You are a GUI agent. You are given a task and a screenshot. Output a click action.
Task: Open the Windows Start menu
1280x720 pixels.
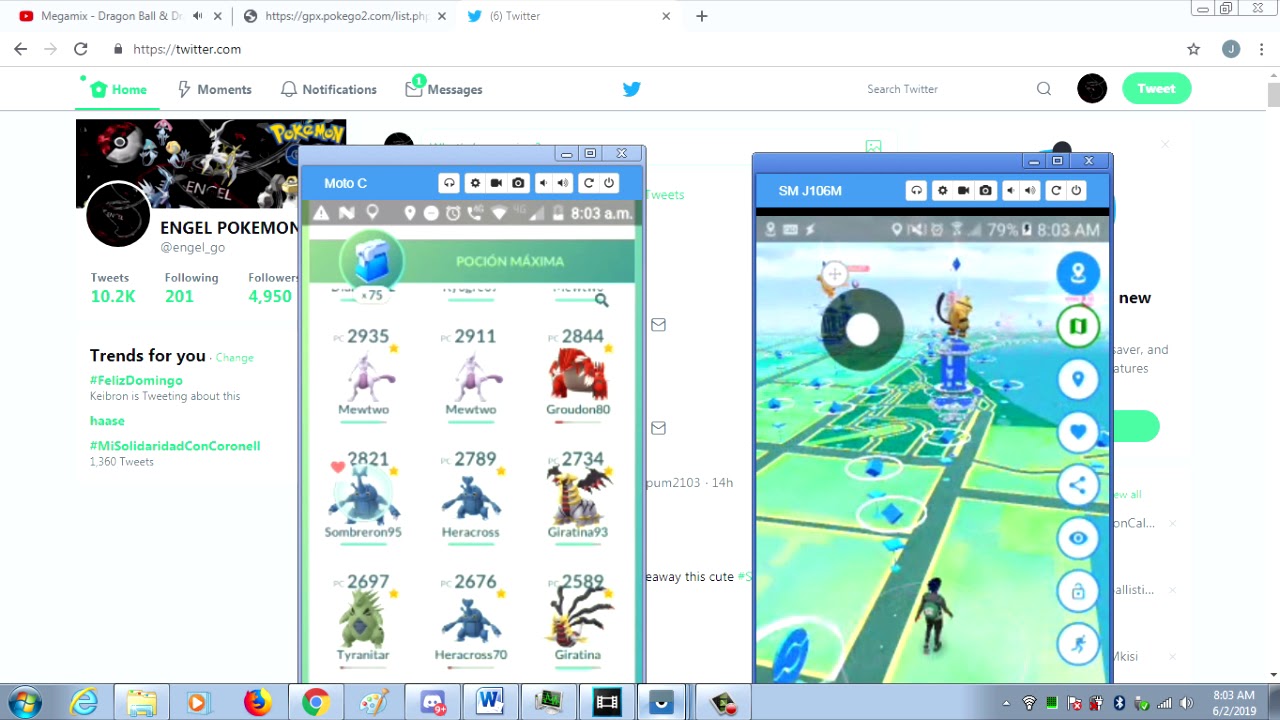[24, 702]
